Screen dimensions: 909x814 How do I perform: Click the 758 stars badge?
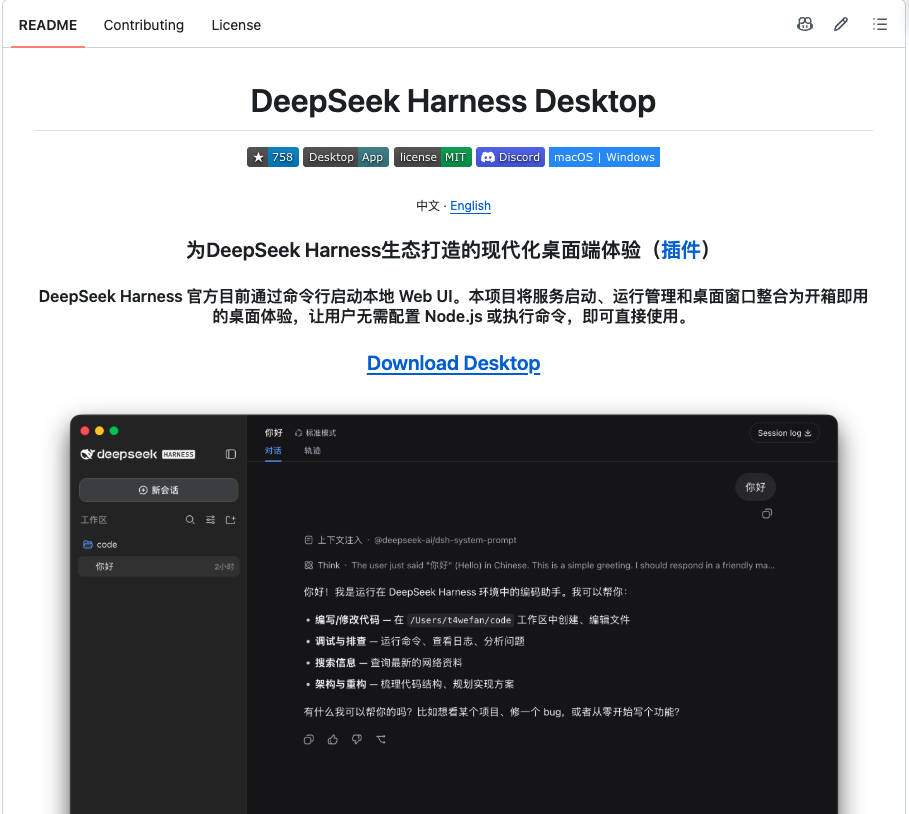point(272,157)
